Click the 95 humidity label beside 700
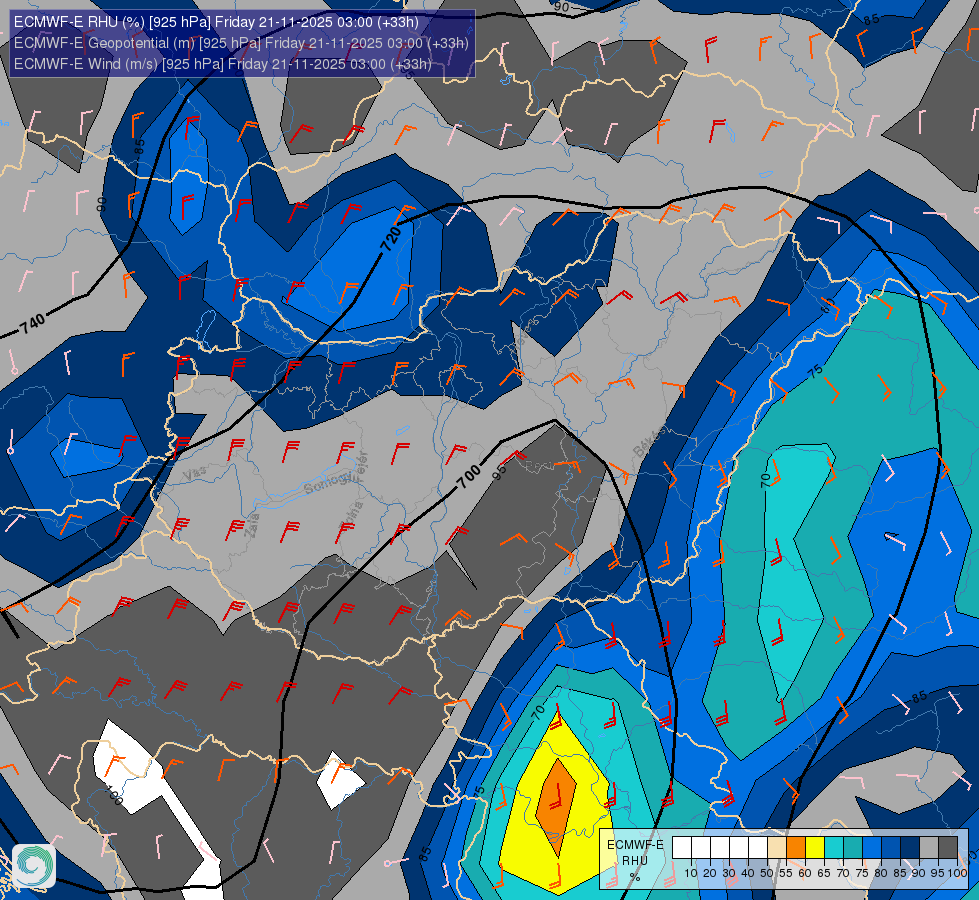 point(500,472)
